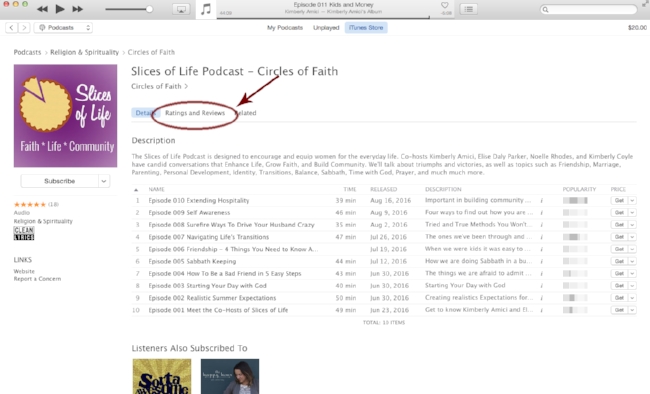The width and height of the screenshot is (650, 394).
Task: Go back with the left arrow
Action: coord(11,27)
